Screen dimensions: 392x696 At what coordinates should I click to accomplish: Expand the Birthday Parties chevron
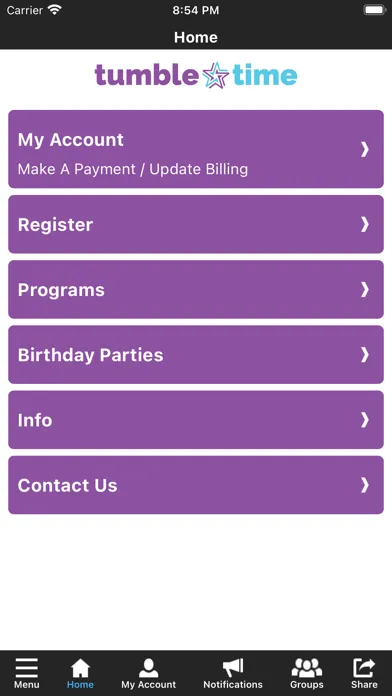[x=365, y=355]
